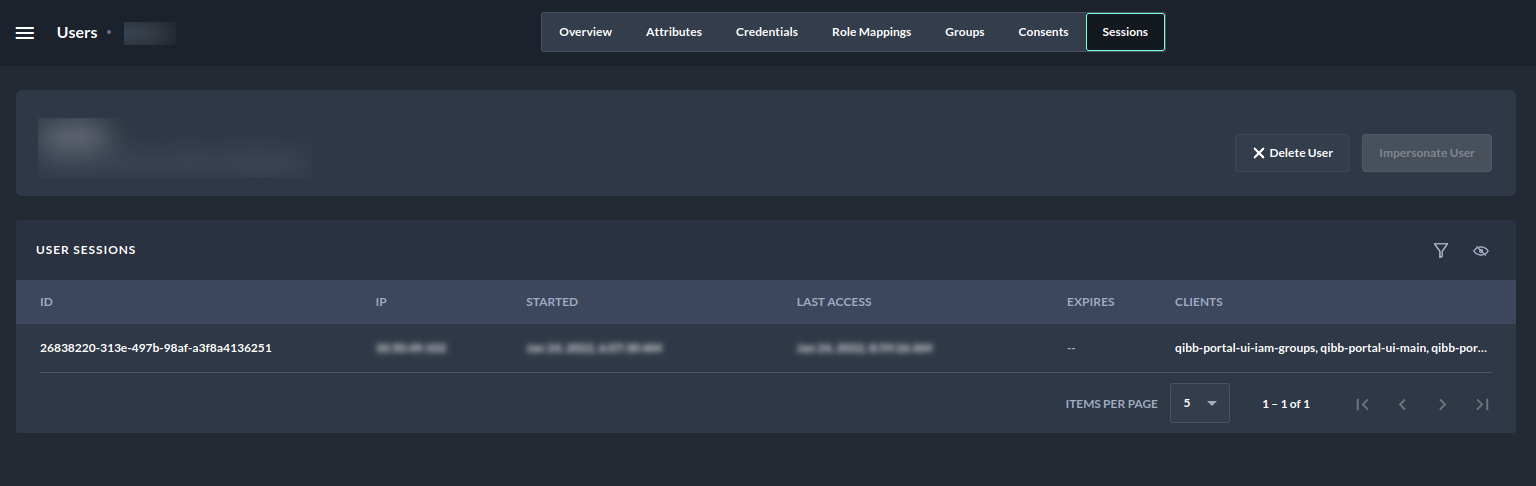Image resolution: width=1536 pixels, height=486 pixels.
Task: Go to next page of sessions
Action: (1442, 404)
